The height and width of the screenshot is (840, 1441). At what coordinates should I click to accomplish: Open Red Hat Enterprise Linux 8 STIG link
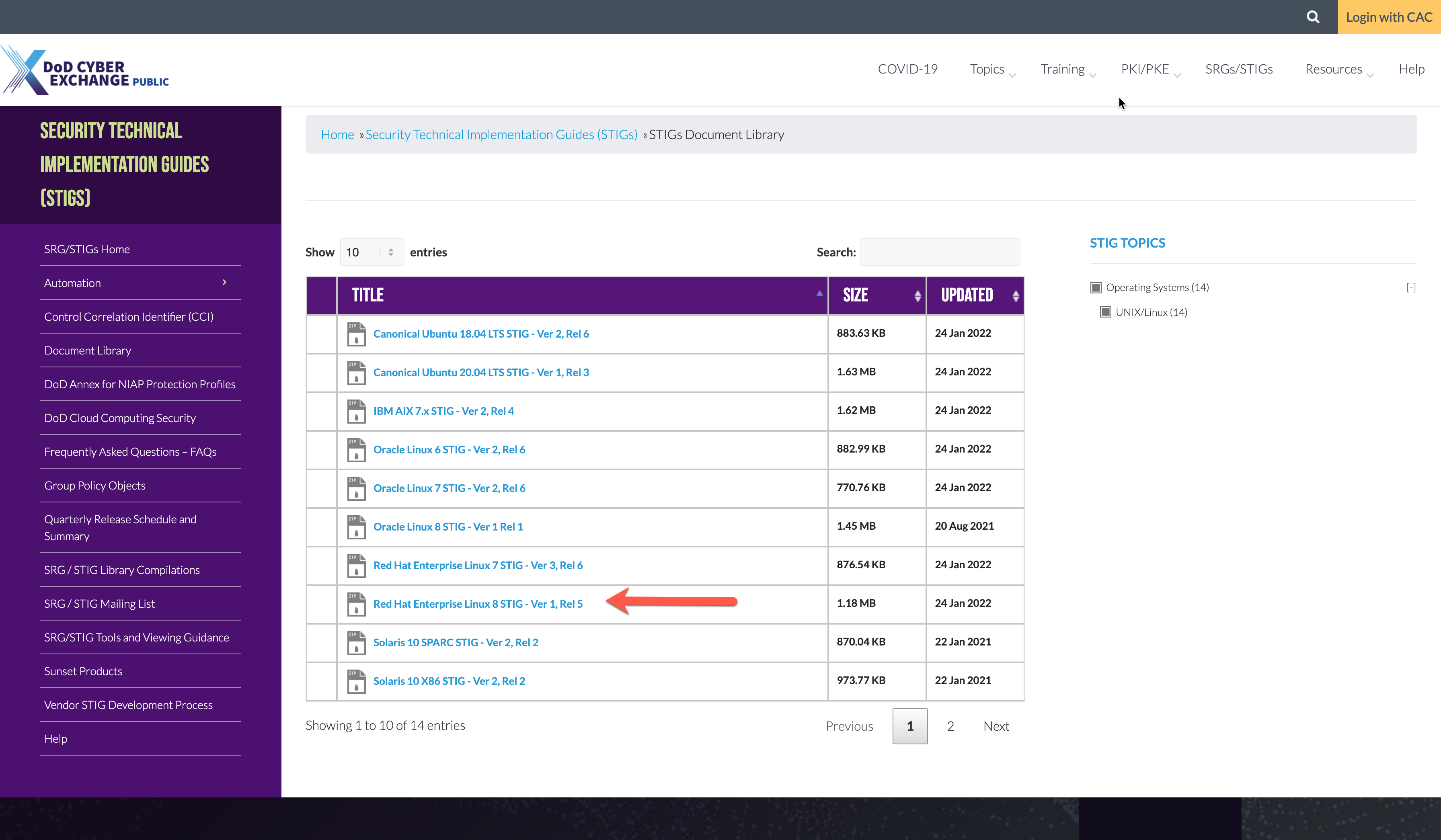coord(478,603)
